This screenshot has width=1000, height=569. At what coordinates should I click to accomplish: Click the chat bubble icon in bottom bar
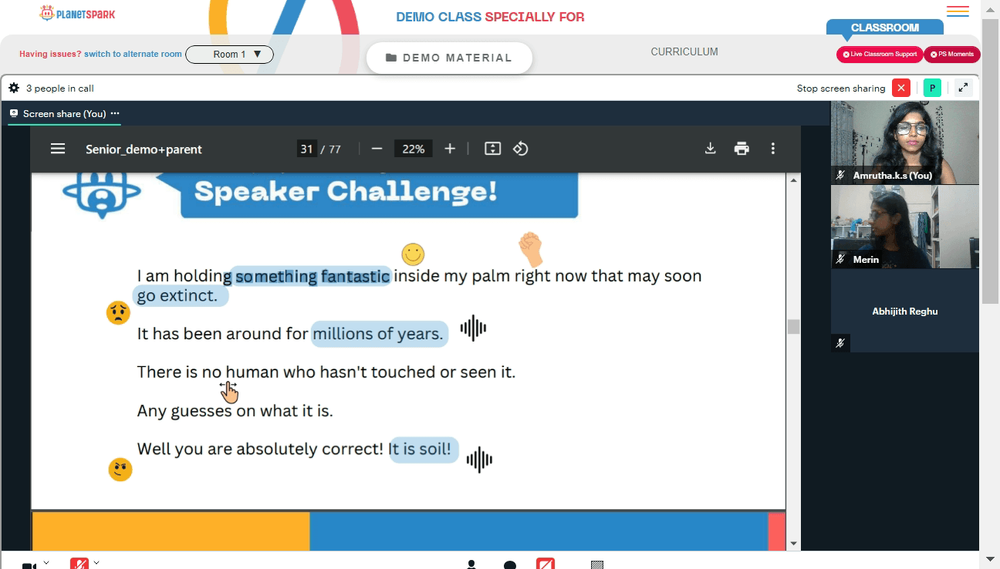tap(510, 565)
